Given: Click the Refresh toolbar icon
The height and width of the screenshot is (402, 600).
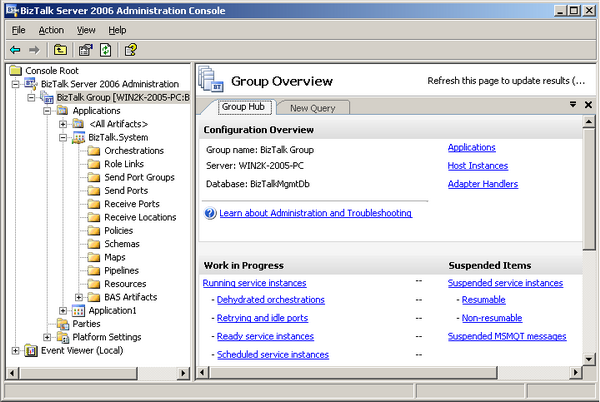Looking at the screenshot, I should (105, 50).
